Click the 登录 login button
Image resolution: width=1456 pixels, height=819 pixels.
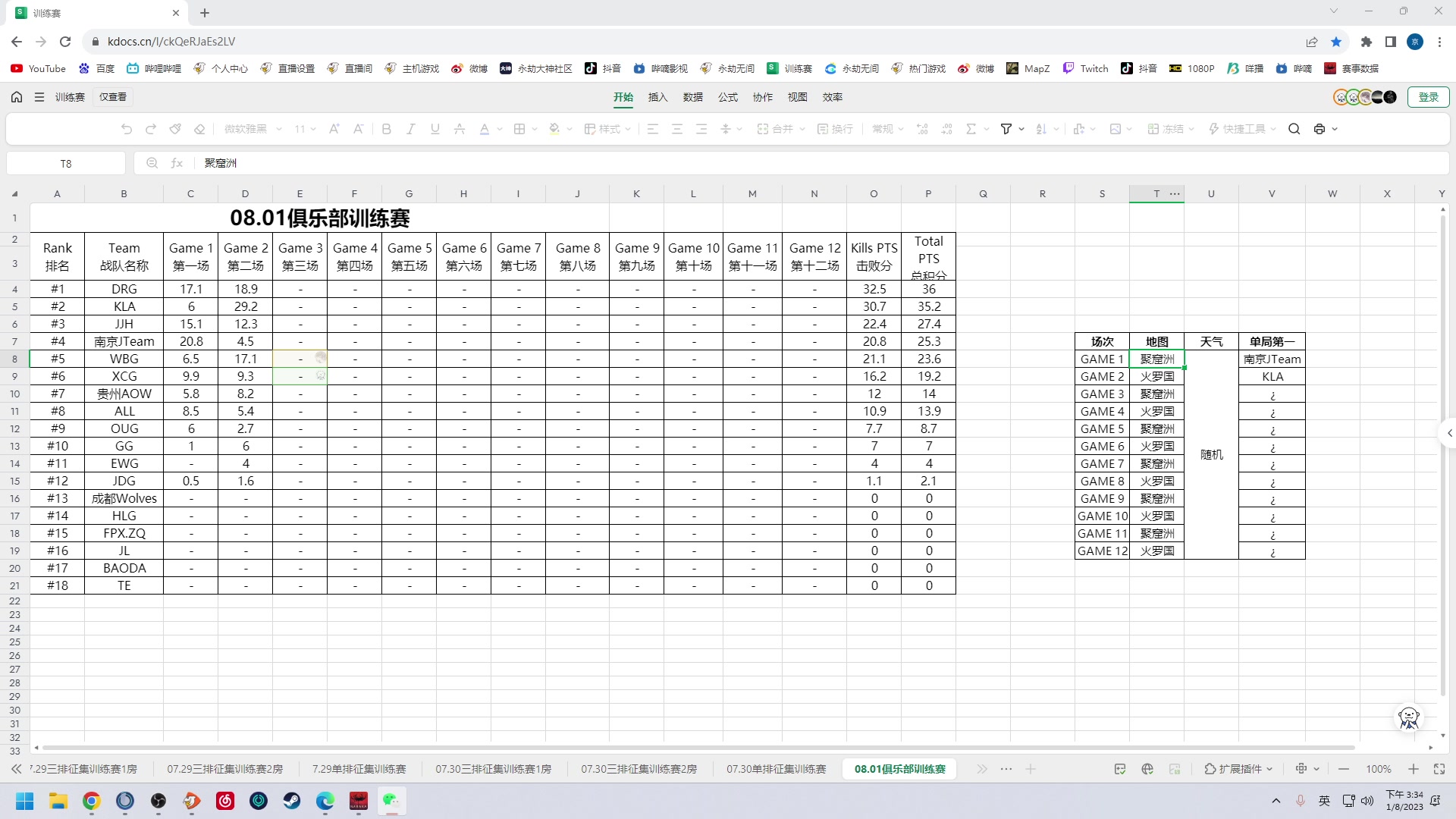(1428, 97)
